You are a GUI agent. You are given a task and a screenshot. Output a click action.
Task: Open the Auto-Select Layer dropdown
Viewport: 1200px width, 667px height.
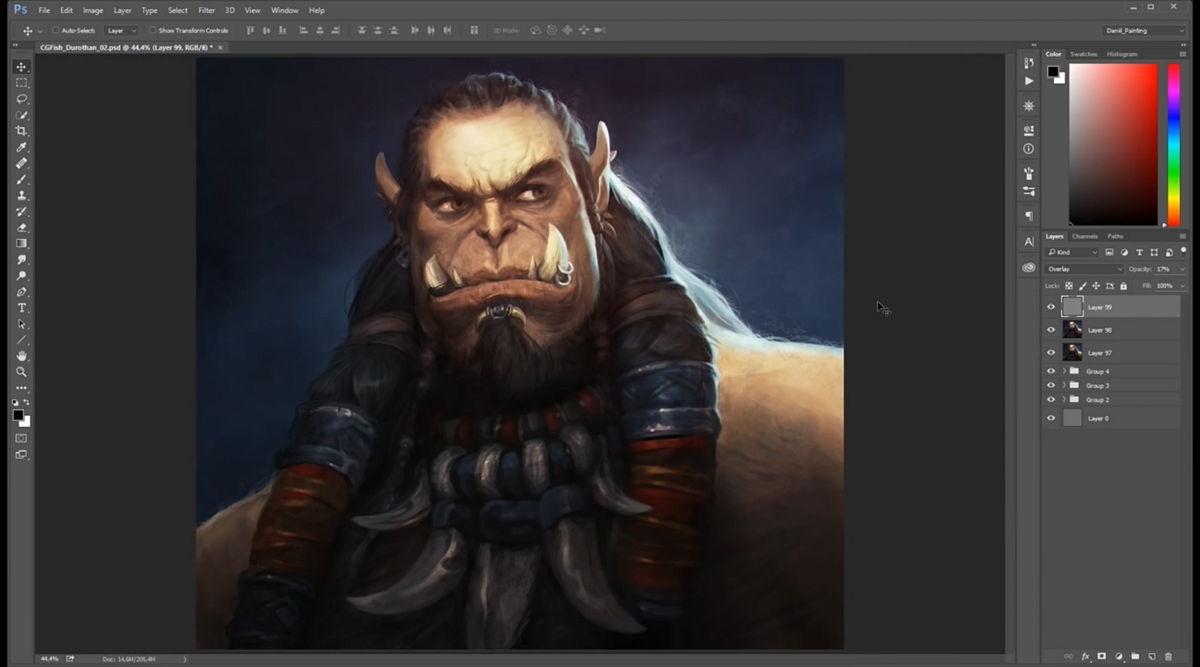(x=122, y=31)
